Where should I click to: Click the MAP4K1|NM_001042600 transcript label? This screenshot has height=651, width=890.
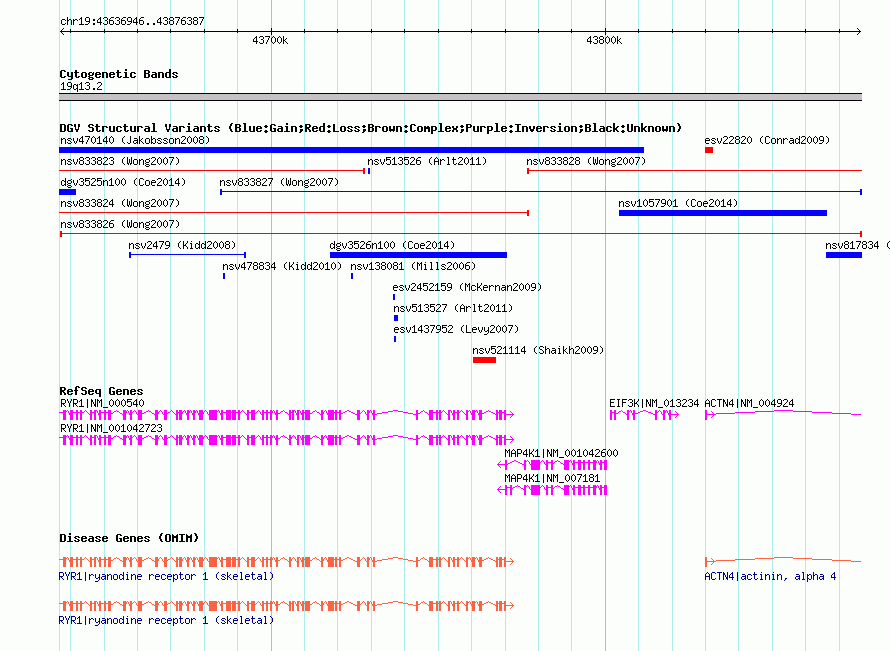[561, 453]
